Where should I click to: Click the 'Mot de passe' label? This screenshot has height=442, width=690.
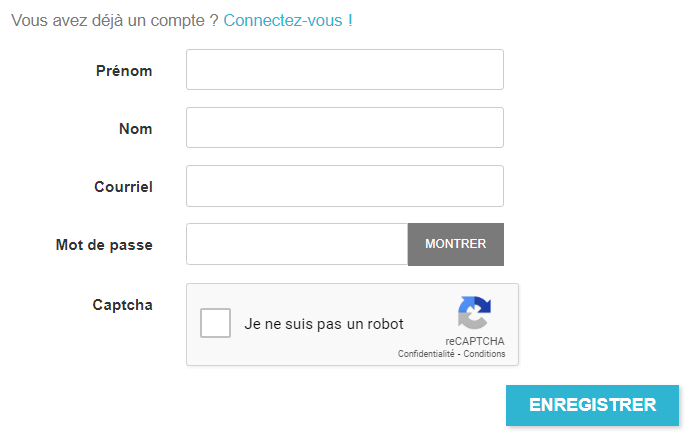[x=104, y=245]
